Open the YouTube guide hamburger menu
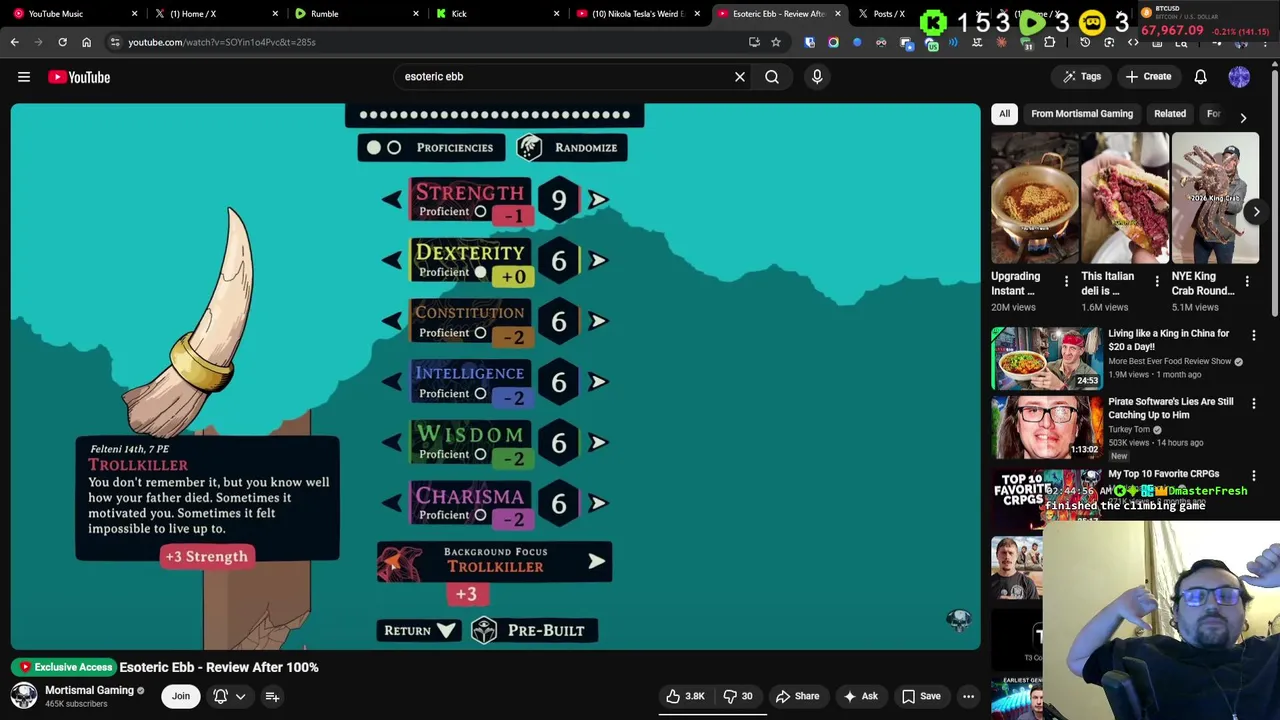The height and width of the screenshot is (720, 1280). click(x=24, y=77)
